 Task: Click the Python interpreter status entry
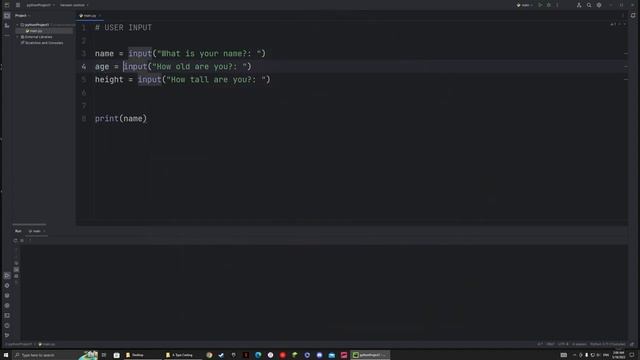607,344
